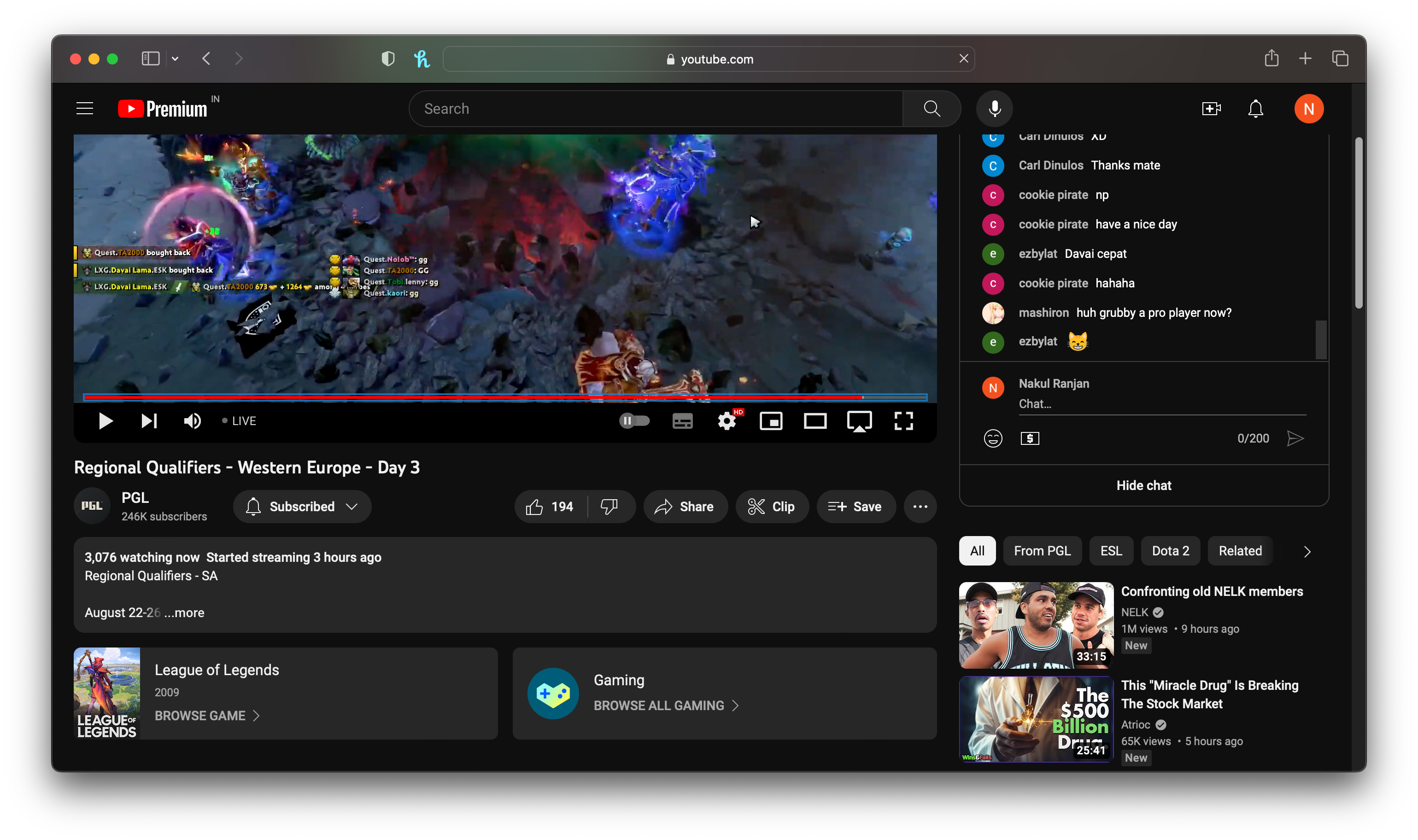
Task: Click the Gaming controller icon
Action: click(x=552, y=693)
